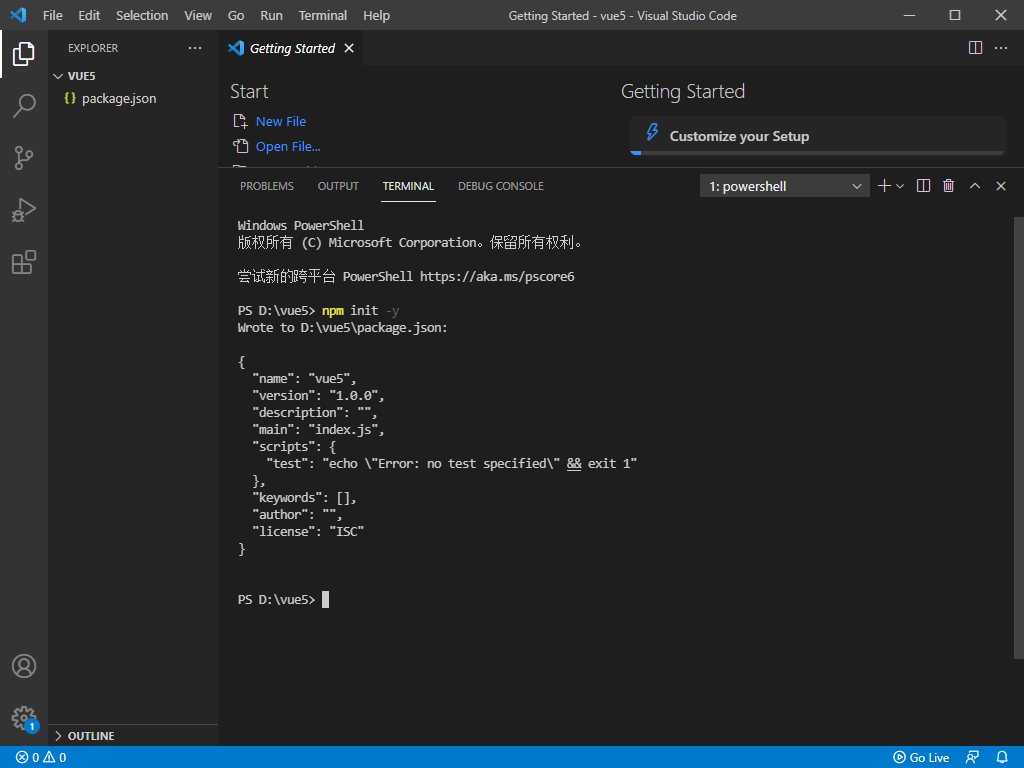
Task: Open the Edit menu
Action: click(x=89, y=15)
